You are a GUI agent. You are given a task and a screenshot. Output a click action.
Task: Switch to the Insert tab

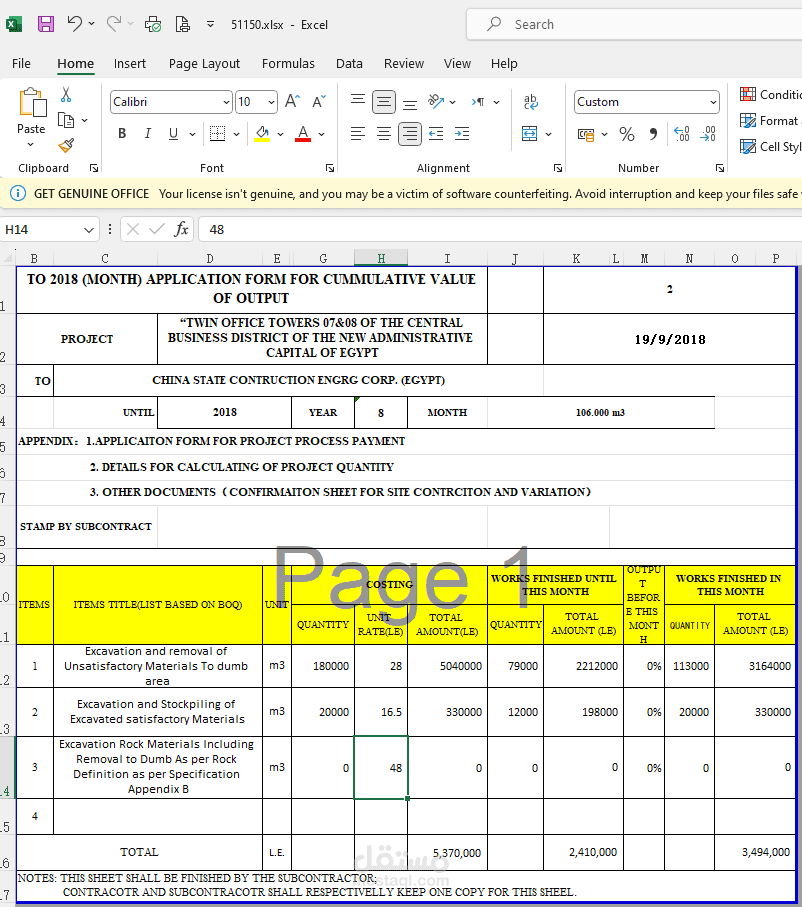tap(130, 64)
